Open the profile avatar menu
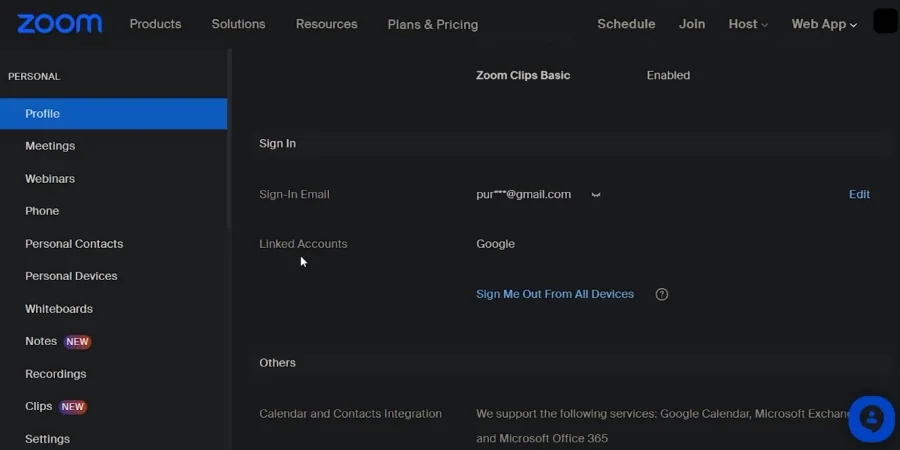The width and height of the screenshot is (900, 450). (885, 22)
